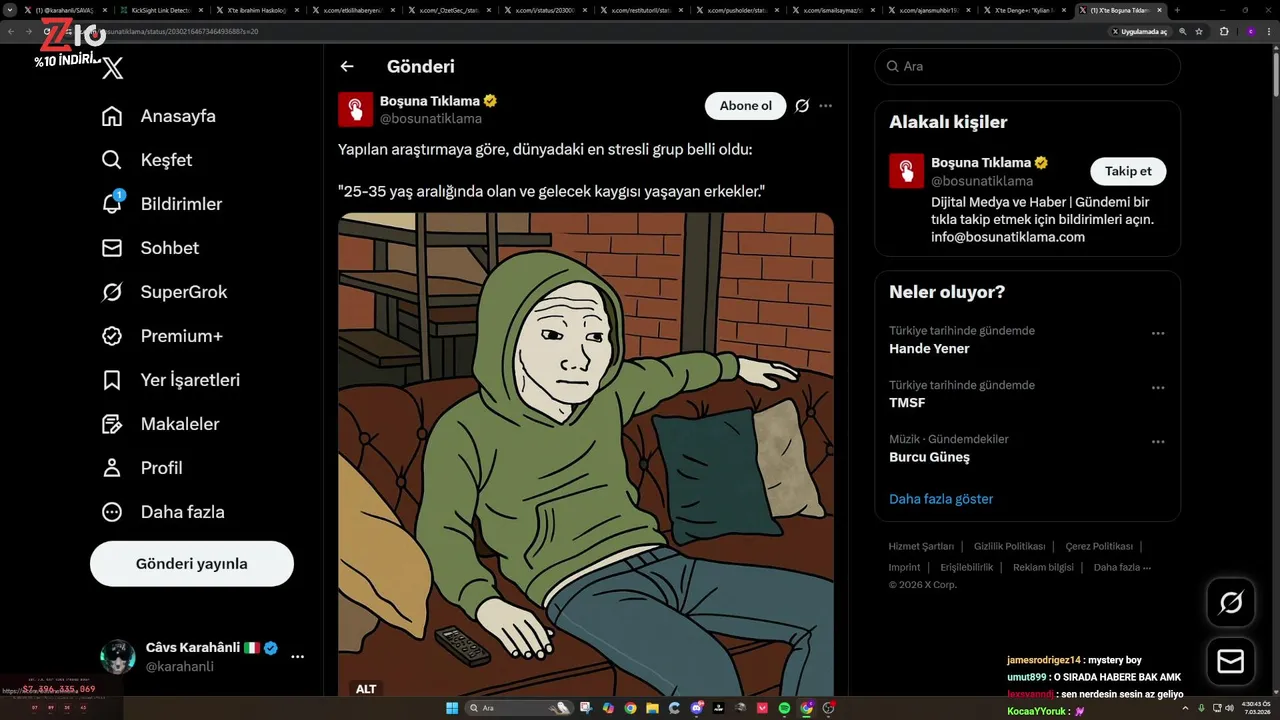Switch to x.com/ismailsaymaz tab
Viewport: 1280px width, 720px height.
coord(833,10)
